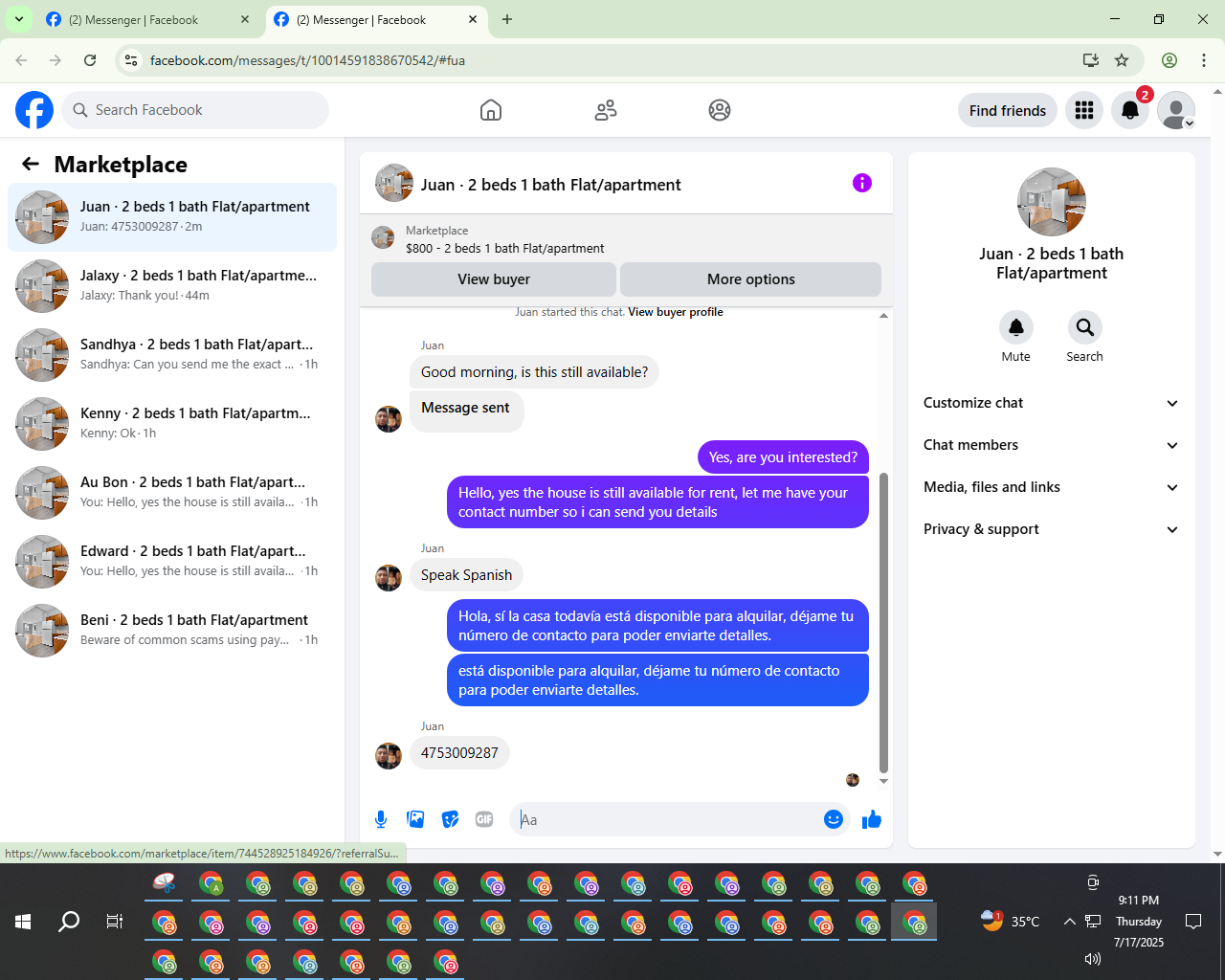
Task: Open the Jalaxy conversation
Action: pyautogui.click(x=172, y=286)
